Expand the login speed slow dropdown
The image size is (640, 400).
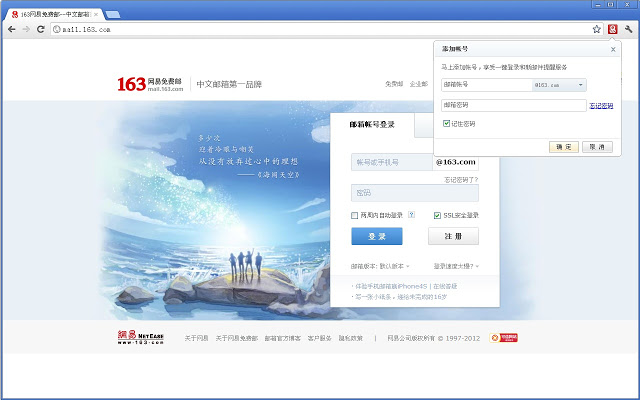(x=456, y=266)
